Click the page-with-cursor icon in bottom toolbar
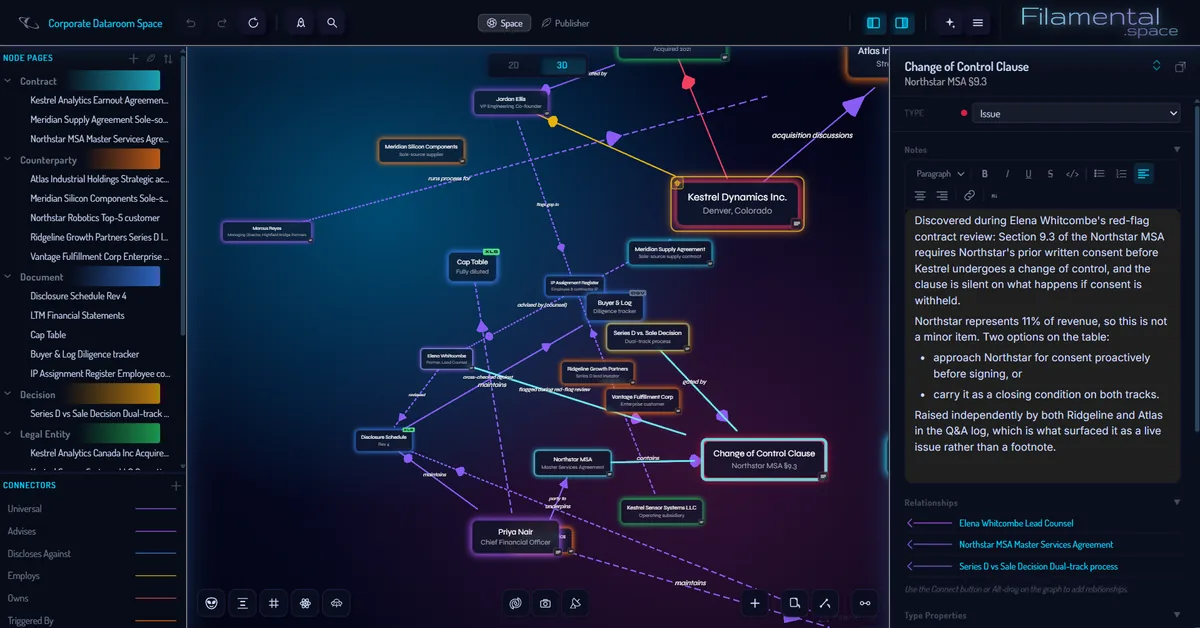 click(x=794, y=602)
